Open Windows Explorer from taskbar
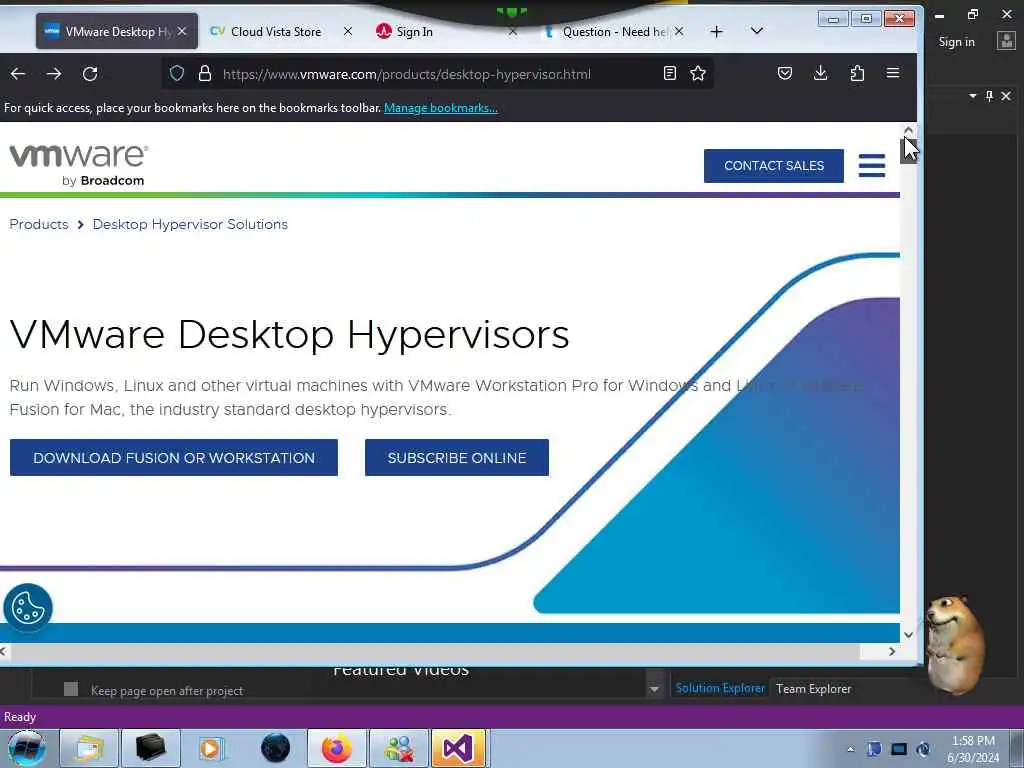1024x768 pixels. click(89, 748)
